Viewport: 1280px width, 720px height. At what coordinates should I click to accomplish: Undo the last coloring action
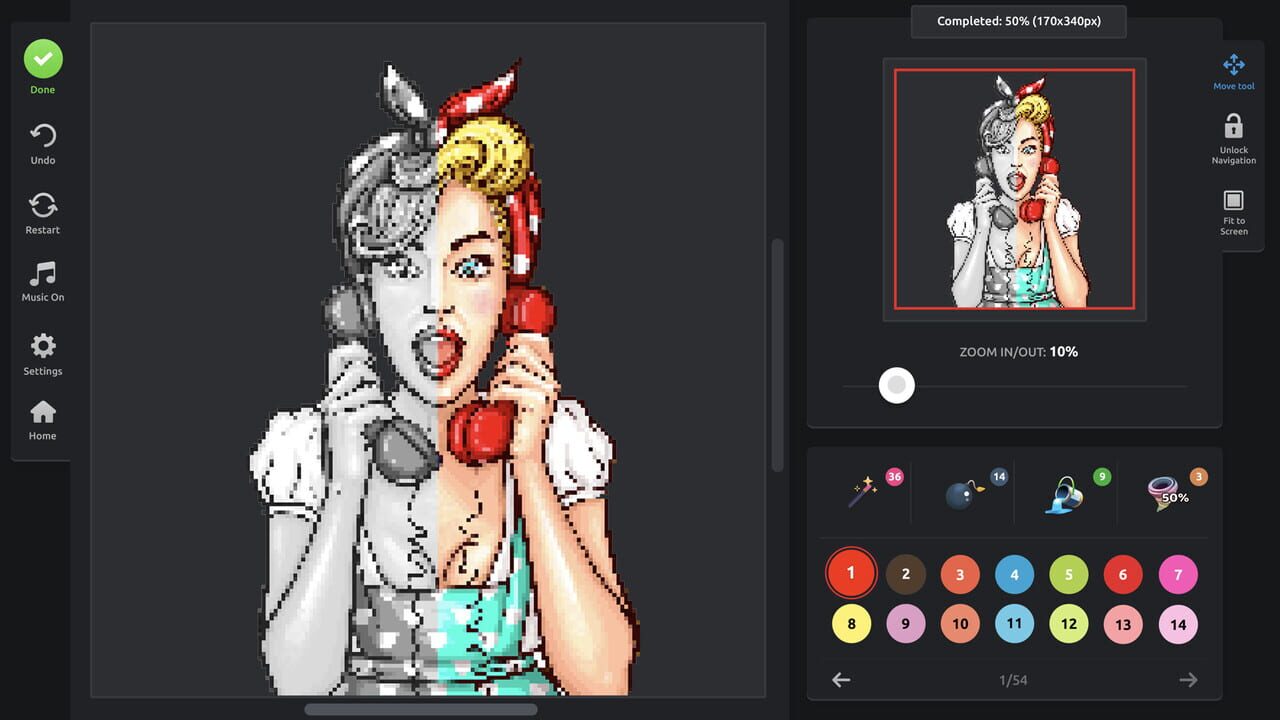43,136
